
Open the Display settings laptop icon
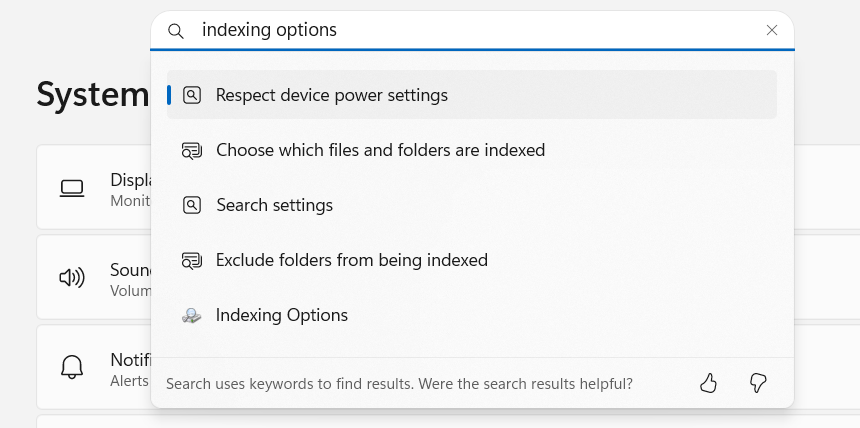coord(72,188)
